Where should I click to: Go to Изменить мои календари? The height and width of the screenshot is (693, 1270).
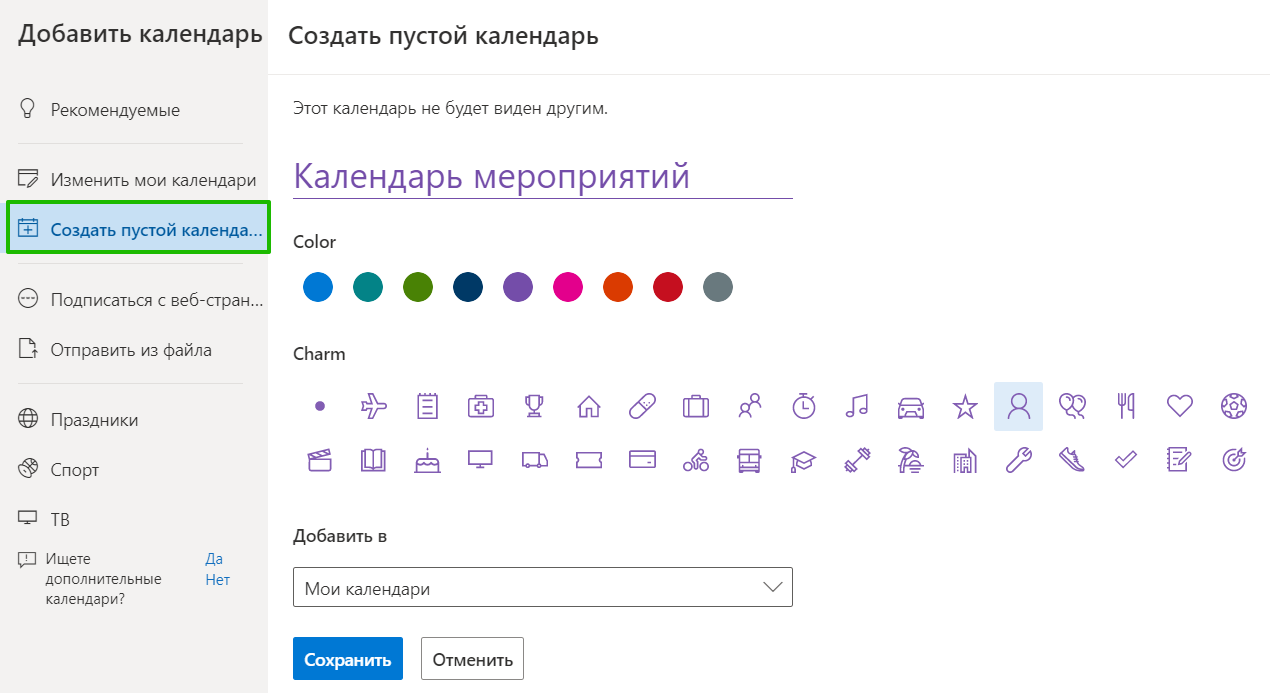coord(153,180)
